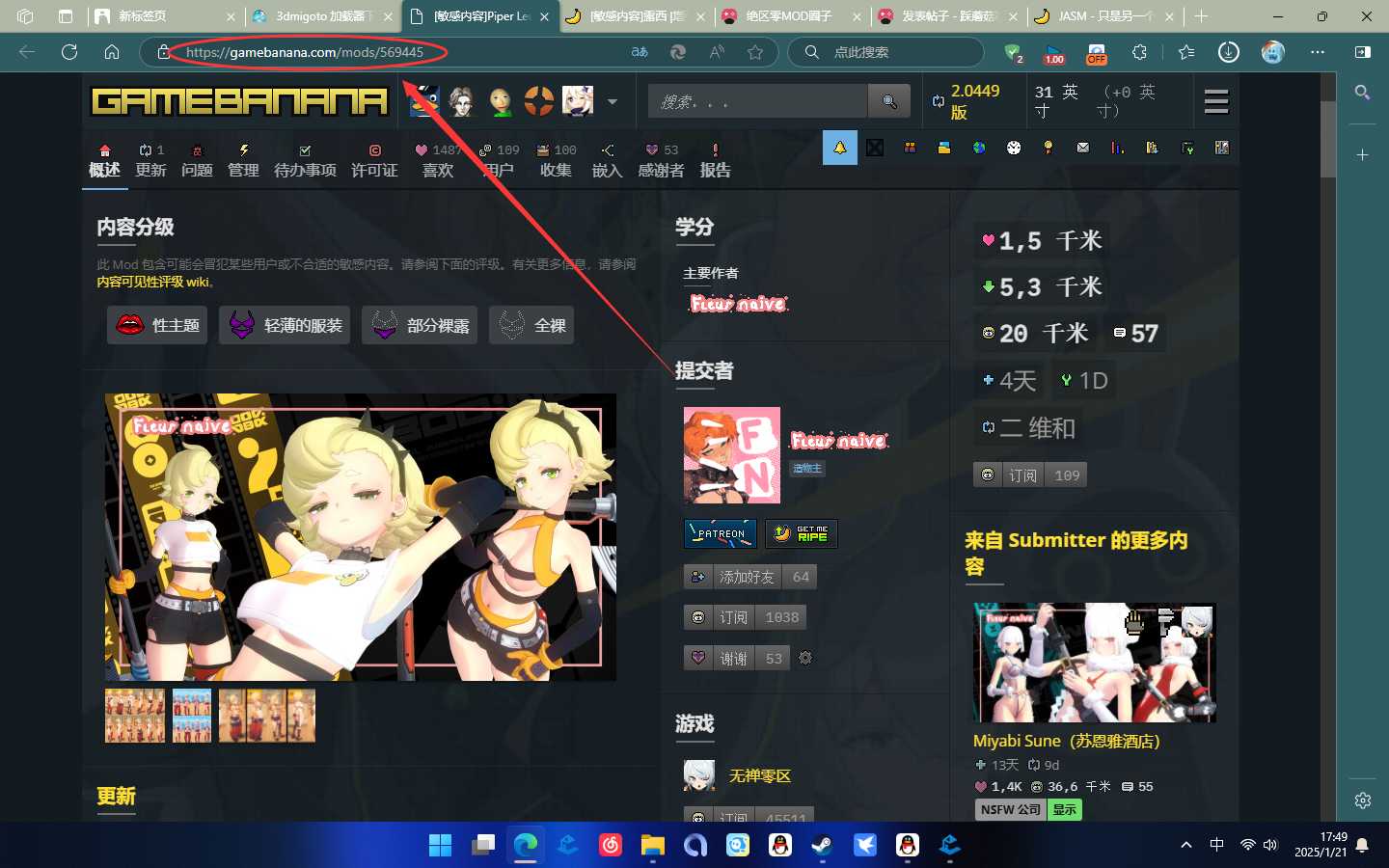
Task: Toggle the bookmark 收集 with count 100
Action: [555, 159]
